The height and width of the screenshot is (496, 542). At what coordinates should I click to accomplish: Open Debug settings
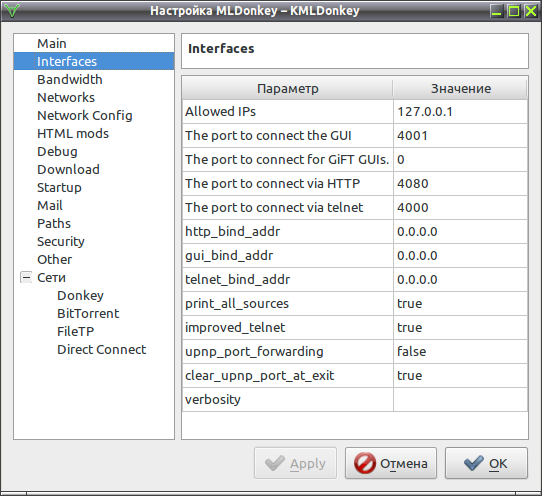pyautogui.click(x=57, y=151)
